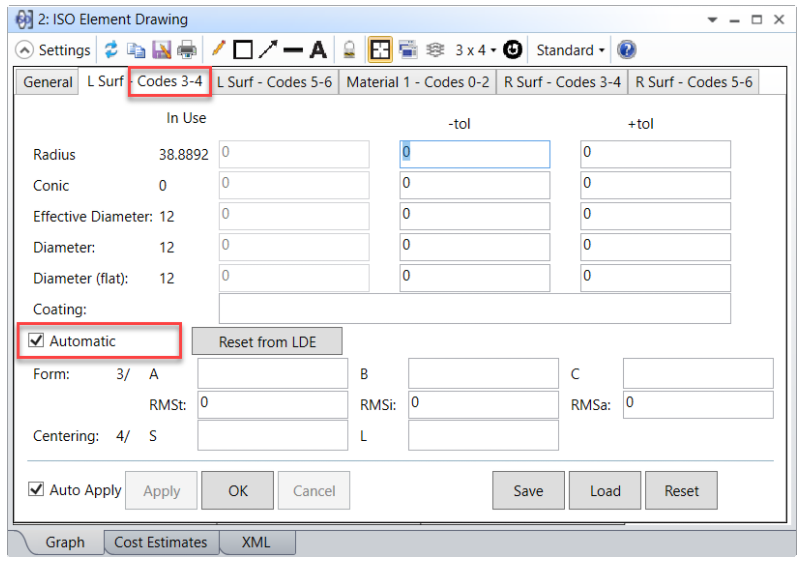Screen dimensions: 809x566
Task: Toggle the highlighted grid layout icon
Action: click(380, 50)
